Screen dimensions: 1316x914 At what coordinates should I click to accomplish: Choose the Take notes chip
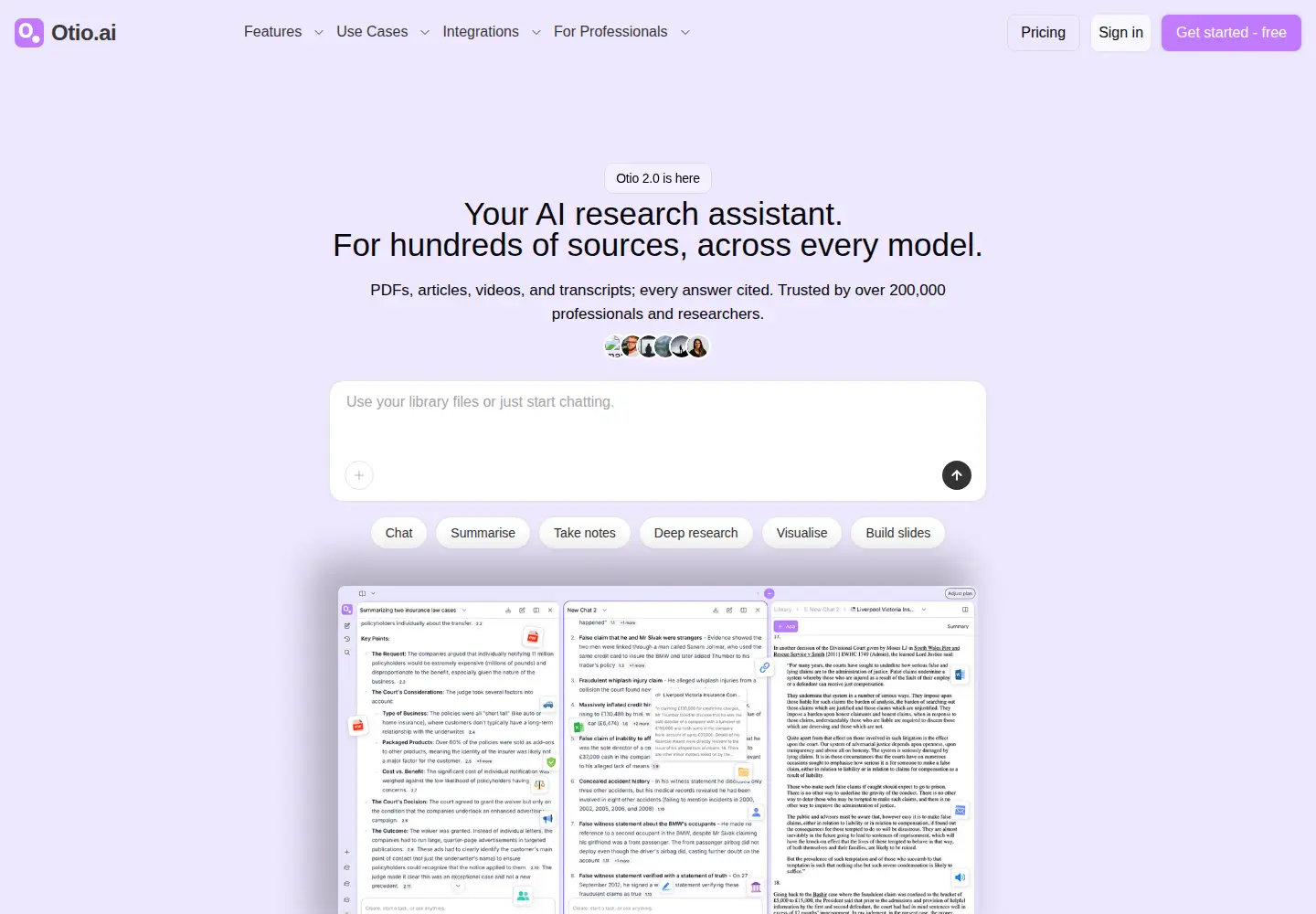click(585, 533)
